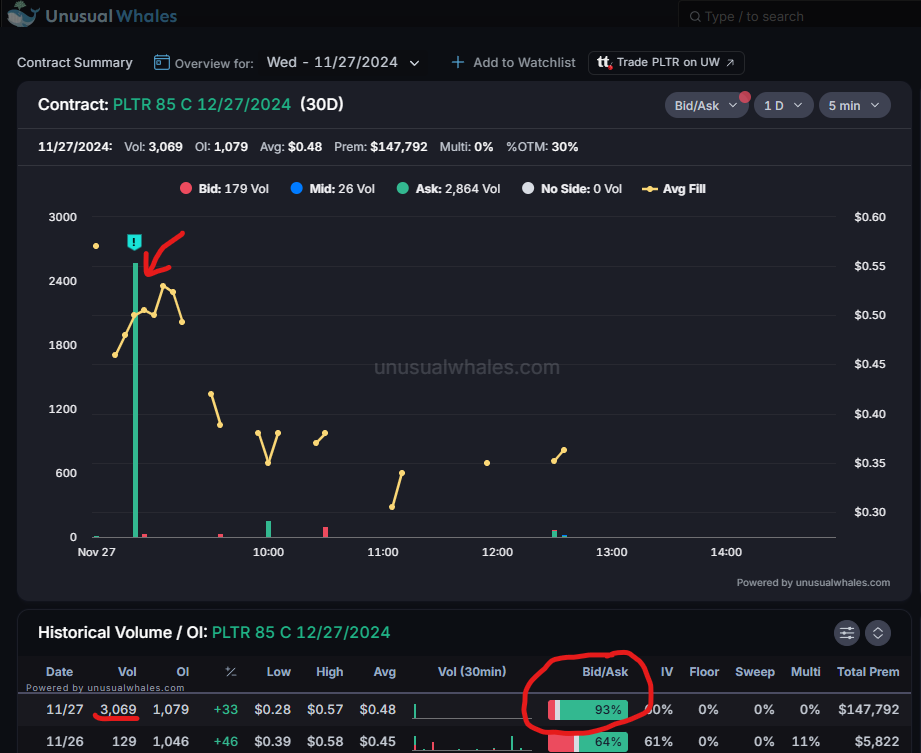The width and height of the screenshot is (921, 753).
Task: Click the +/- change column header icon
Action: click(x=231, y=671)
